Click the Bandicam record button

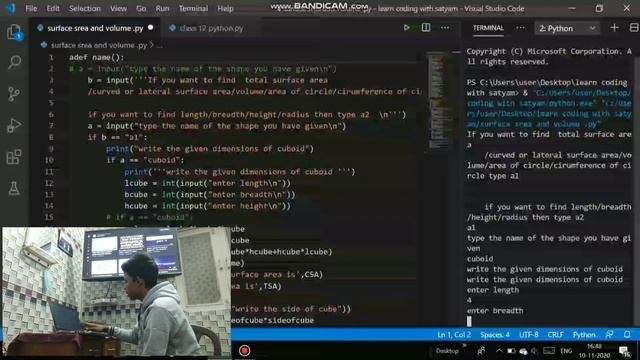(x=244, y=351)
